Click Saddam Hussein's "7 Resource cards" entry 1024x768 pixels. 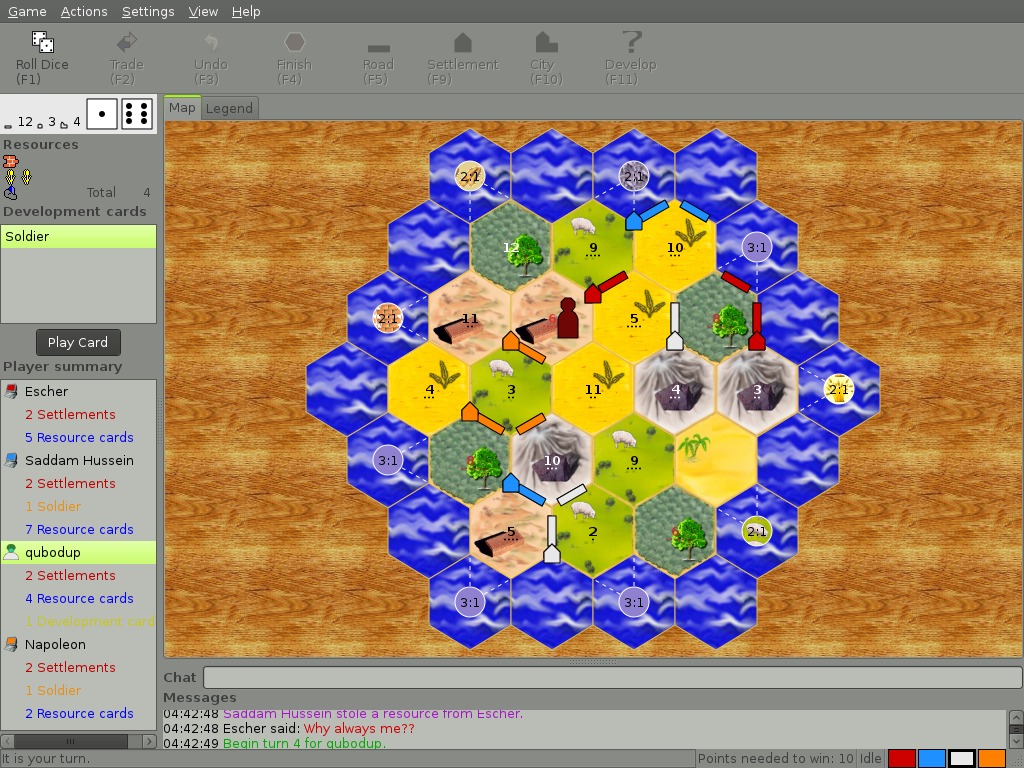[79, 530]
